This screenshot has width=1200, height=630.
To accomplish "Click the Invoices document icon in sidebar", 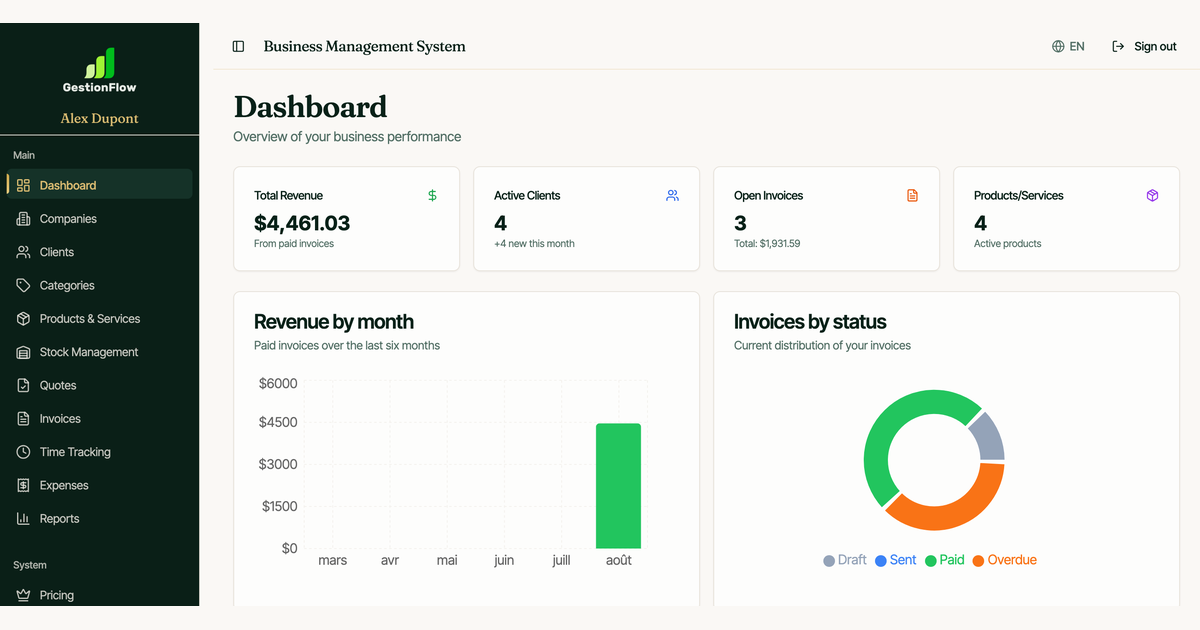I will [x=24, y=419].
